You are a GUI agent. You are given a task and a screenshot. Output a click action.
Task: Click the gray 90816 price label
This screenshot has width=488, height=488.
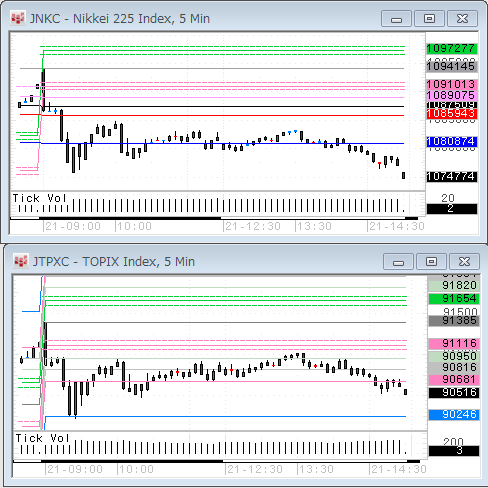click(x=454, y=368)
